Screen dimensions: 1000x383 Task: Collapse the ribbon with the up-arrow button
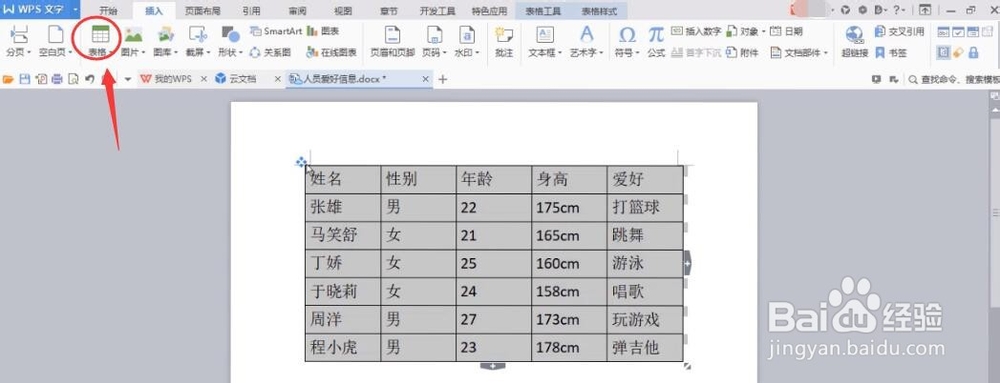pyautogui.click(x=924, y=10)
